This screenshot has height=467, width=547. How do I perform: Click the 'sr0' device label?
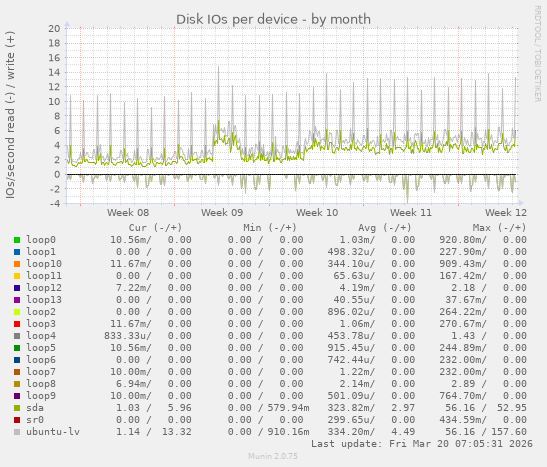click(x=35, y=420)
